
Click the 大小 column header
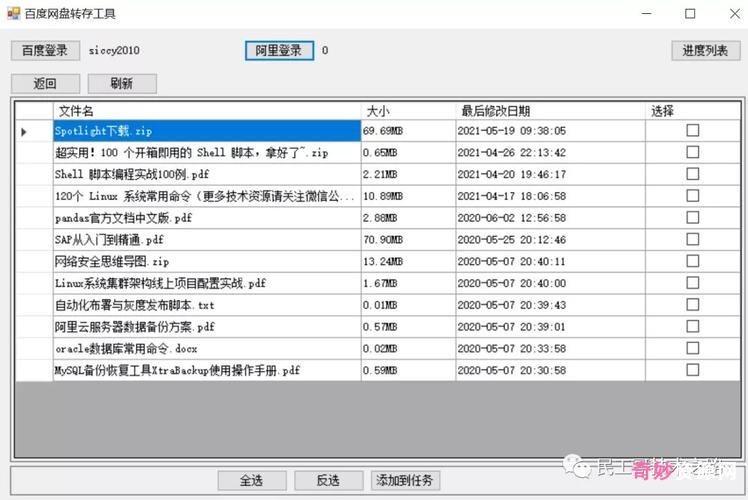tap(408, 111)
